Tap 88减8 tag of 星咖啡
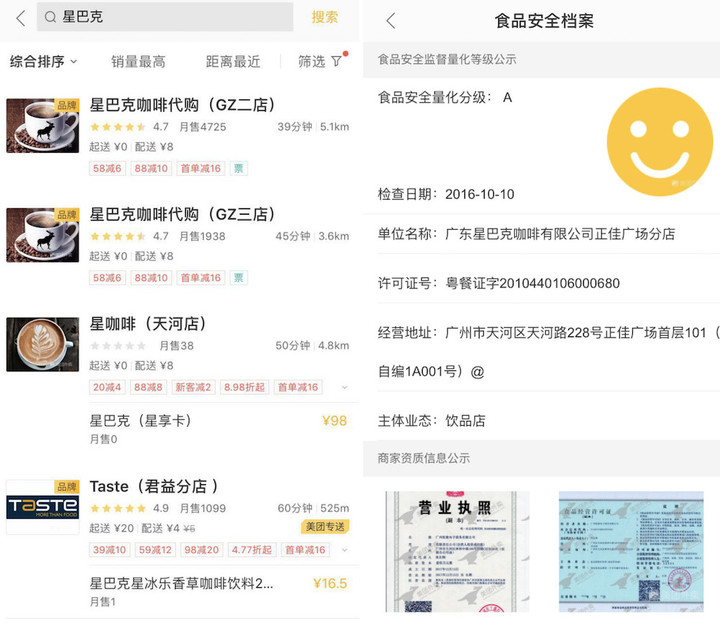The height and width of the screenshot is (624, 720). [148, 387]
